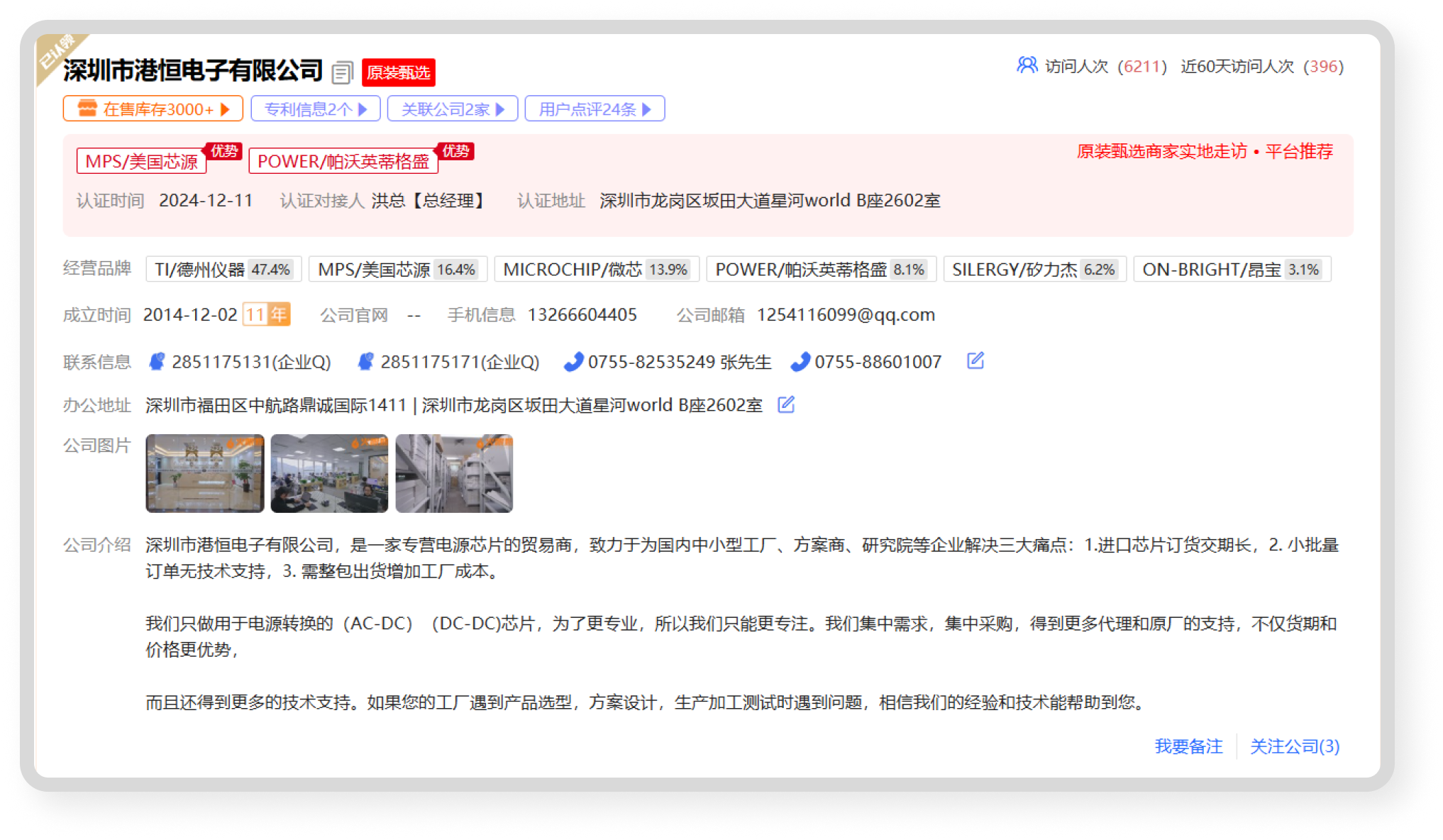The width and height of the screenshot is (1443, 840).
Task: Open the reception lobby company photo
Action: 205,473
